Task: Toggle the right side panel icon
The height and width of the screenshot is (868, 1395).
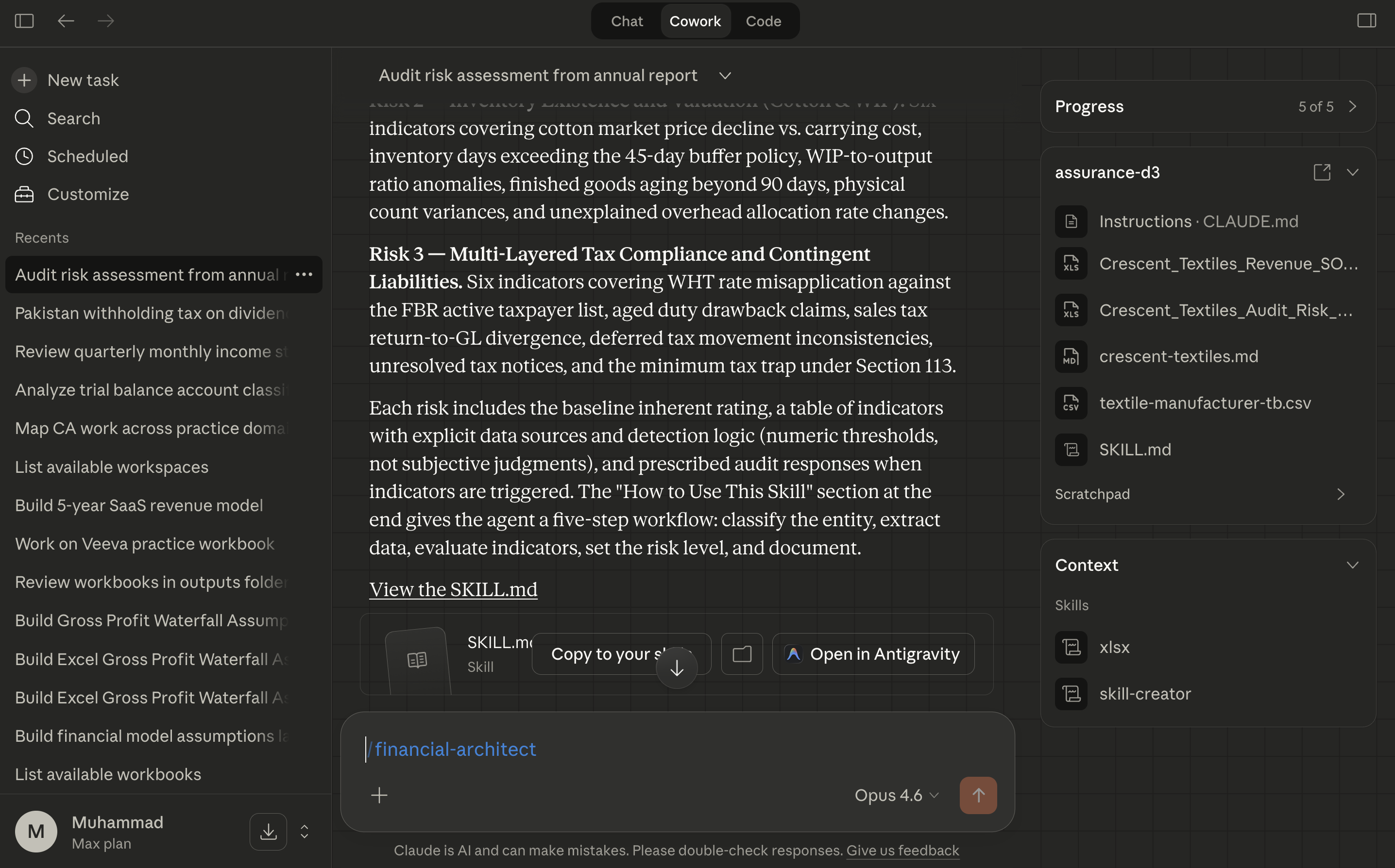Action: click(x=1366, y=21)
